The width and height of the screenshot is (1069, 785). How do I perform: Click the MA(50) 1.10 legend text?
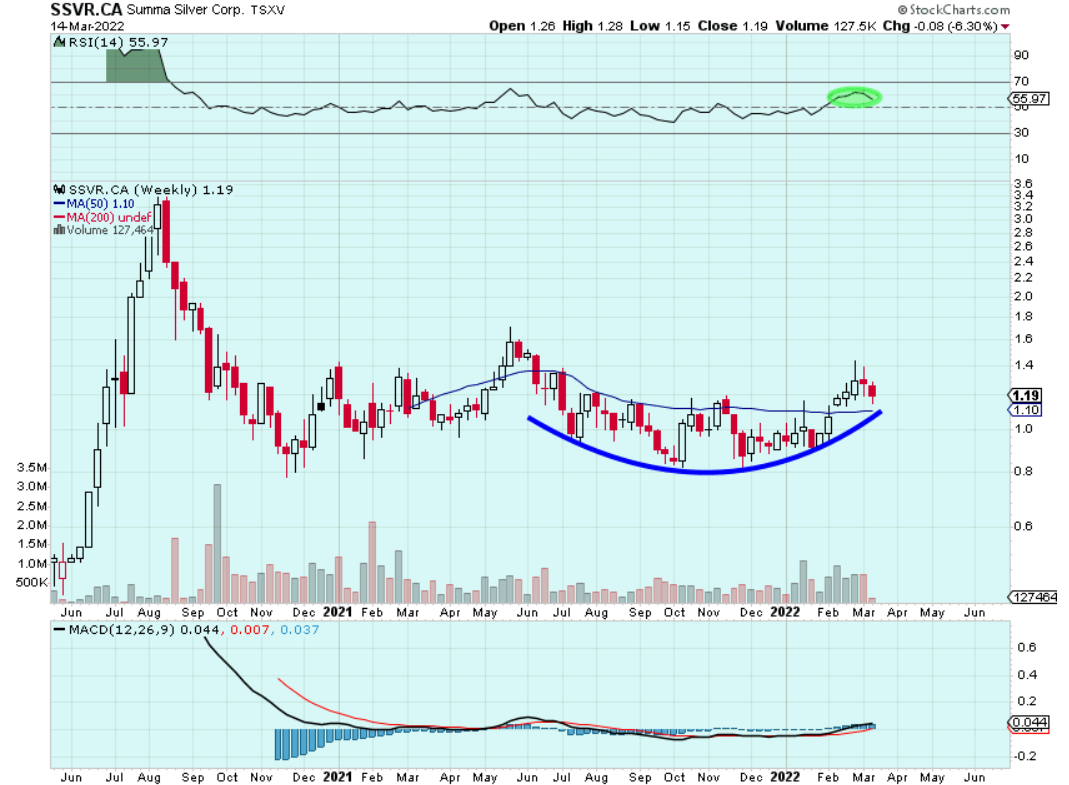click(100, 204)
